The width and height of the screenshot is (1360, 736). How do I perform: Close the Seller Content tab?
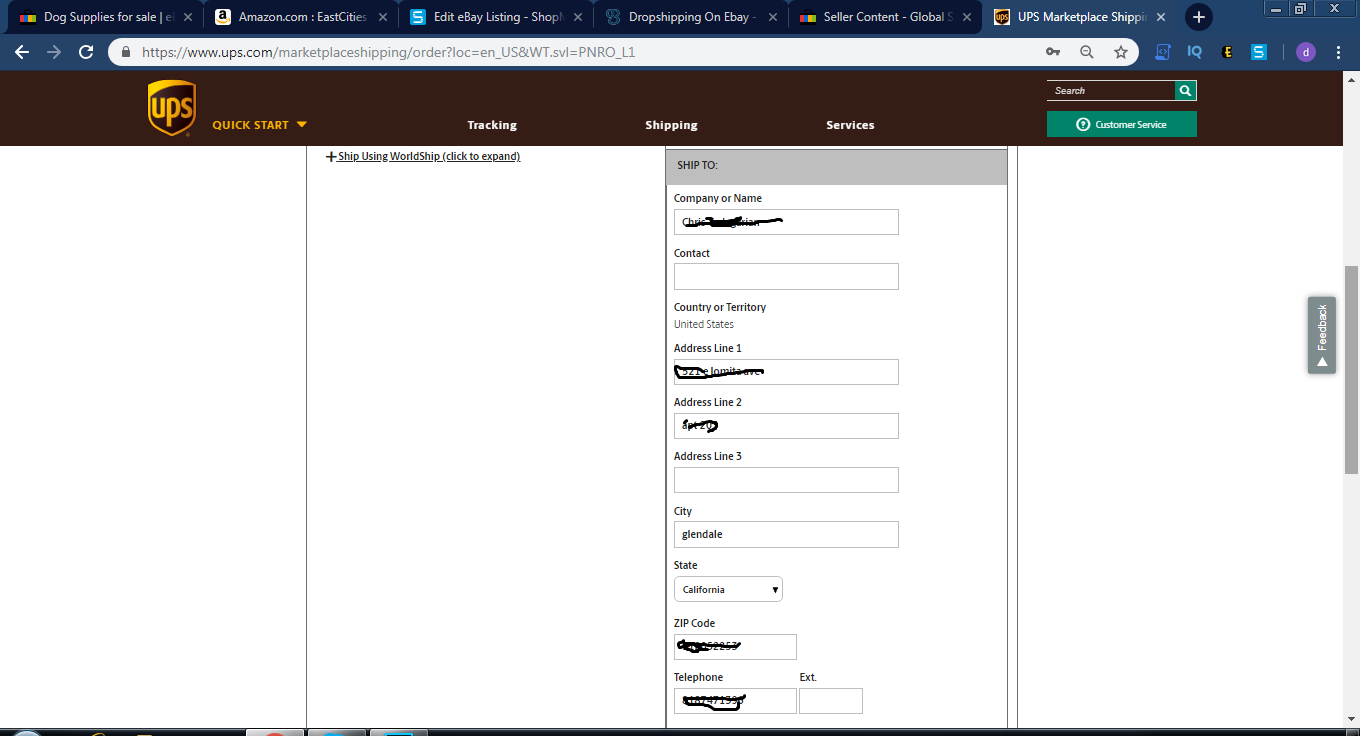coord(966,17)
